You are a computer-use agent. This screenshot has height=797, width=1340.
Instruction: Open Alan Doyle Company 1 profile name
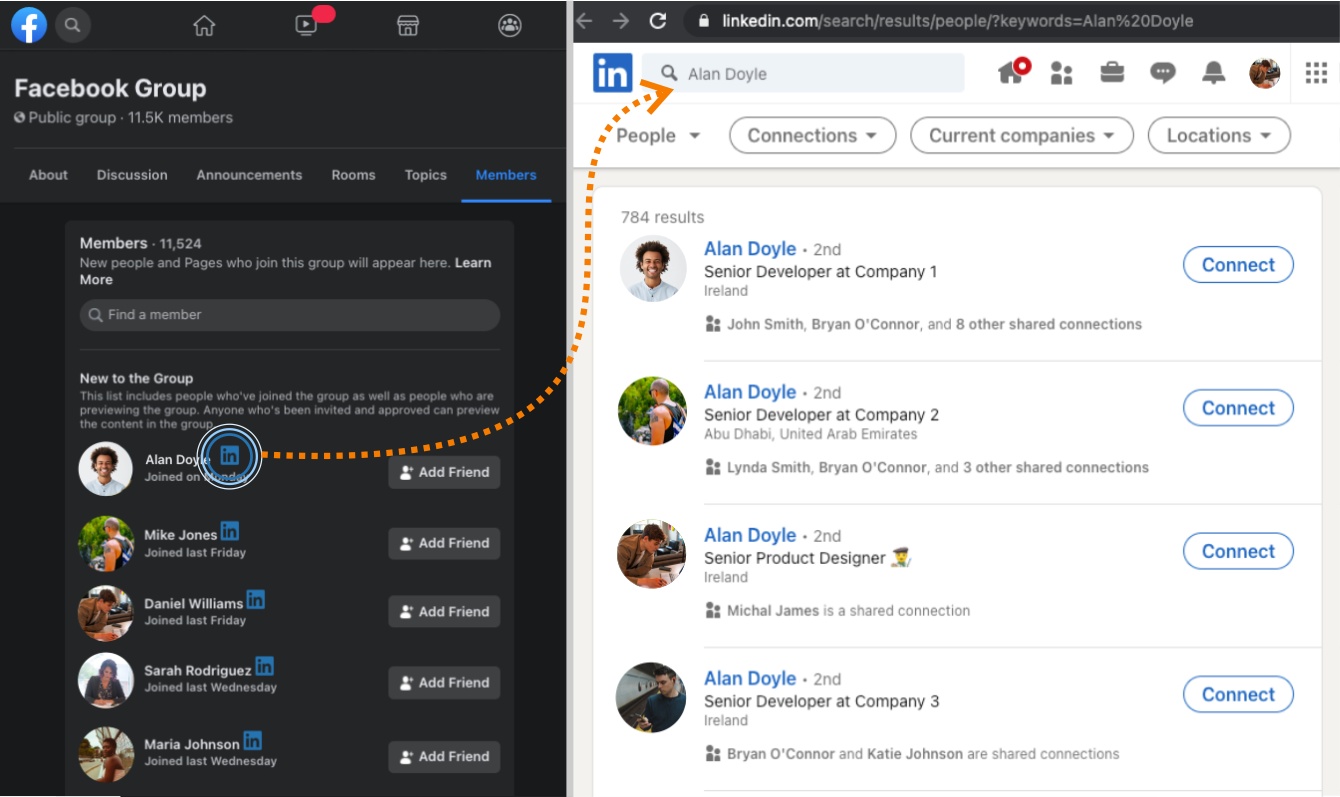[750, 249]
